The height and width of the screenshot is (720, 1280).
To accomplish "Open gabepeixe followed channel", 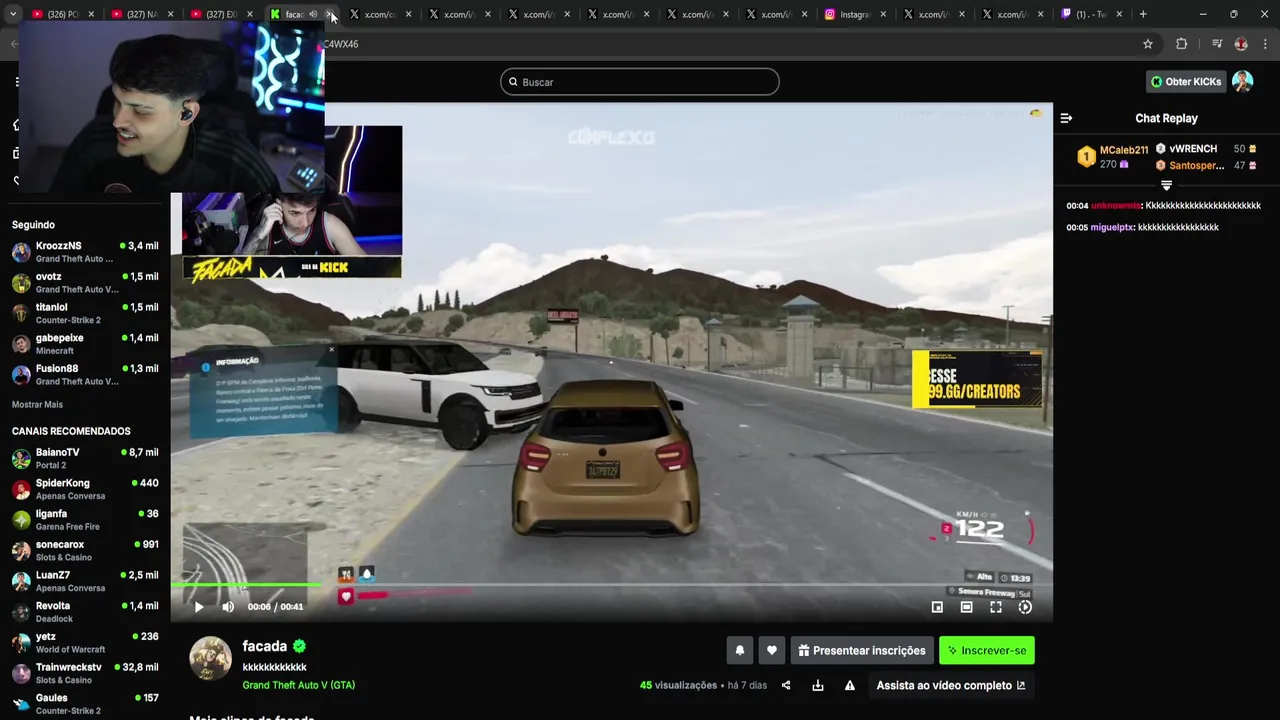I will pyautogui.click(x=85, y=344).
